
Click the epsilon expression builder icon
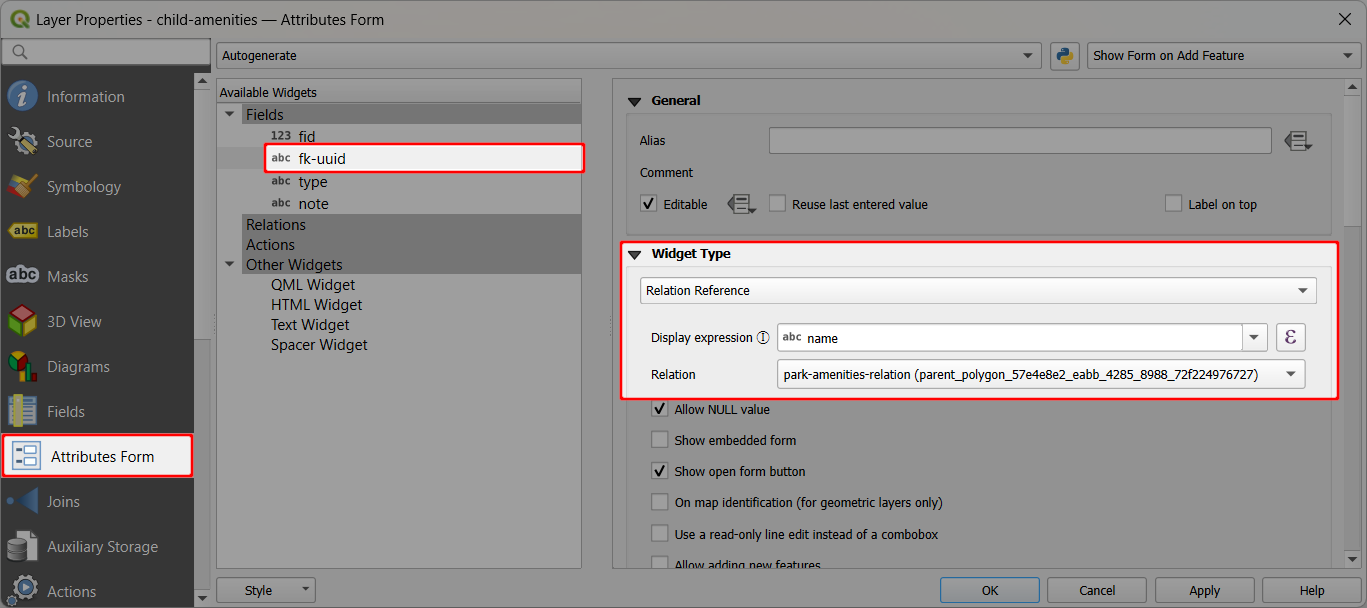click(1290, 337)
